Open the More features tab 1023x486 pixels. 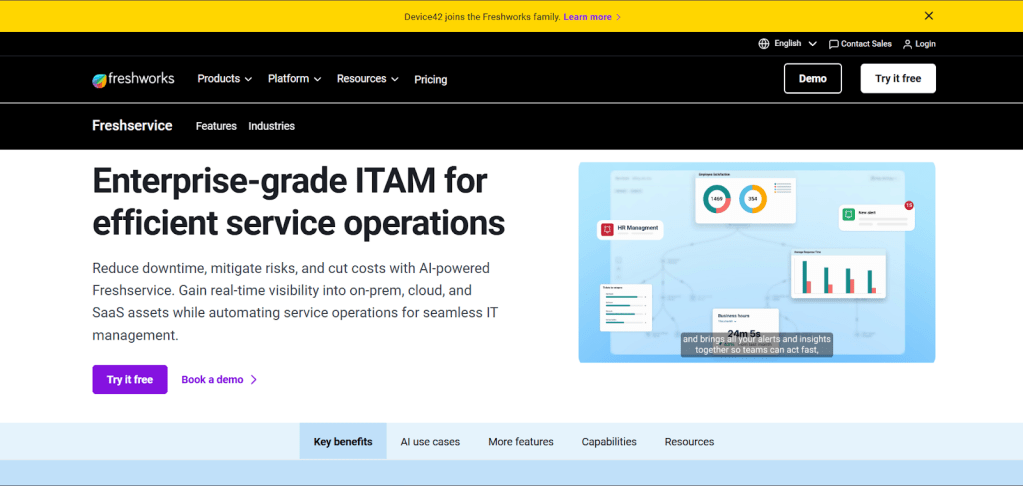point(520,442)
